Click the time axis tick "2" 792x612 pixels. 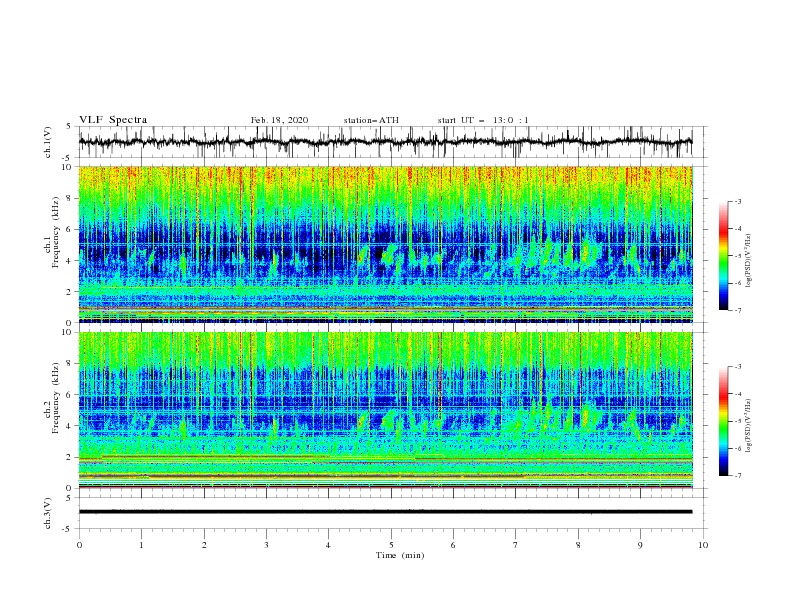click(x=204, y=545)
